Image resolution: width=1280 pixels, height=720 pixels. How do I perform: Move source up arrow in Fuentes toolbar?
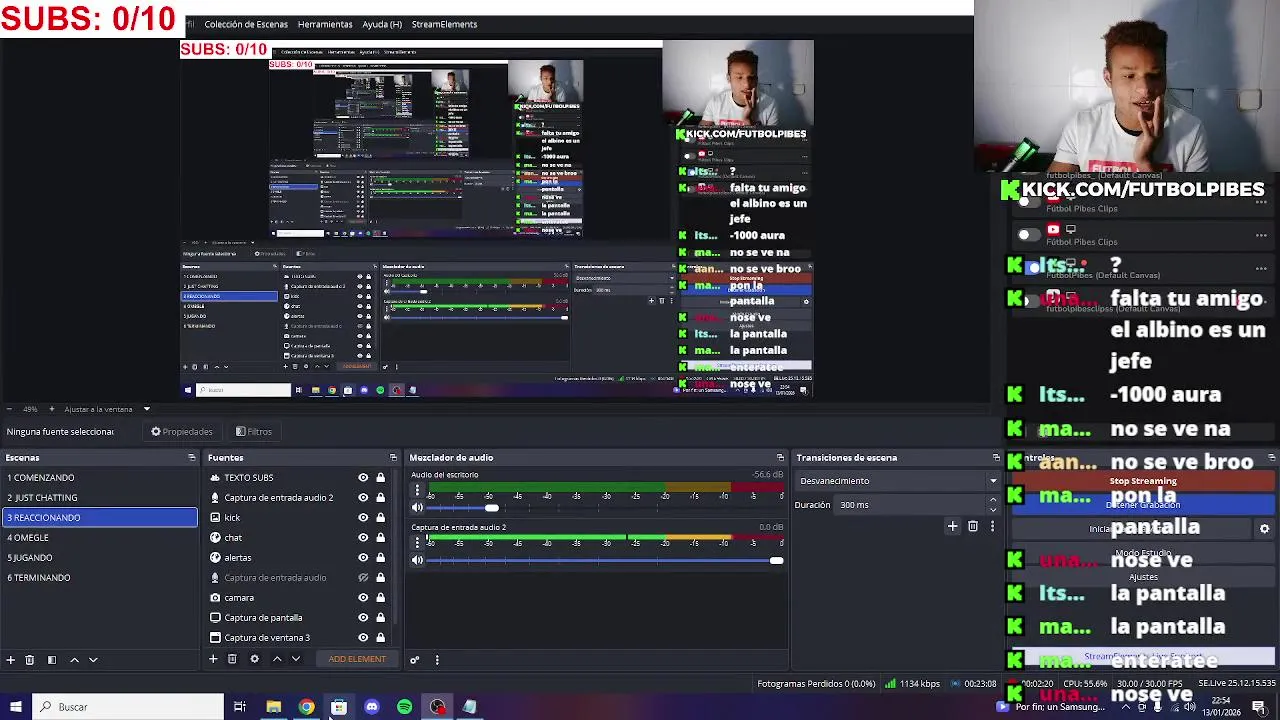277,659
